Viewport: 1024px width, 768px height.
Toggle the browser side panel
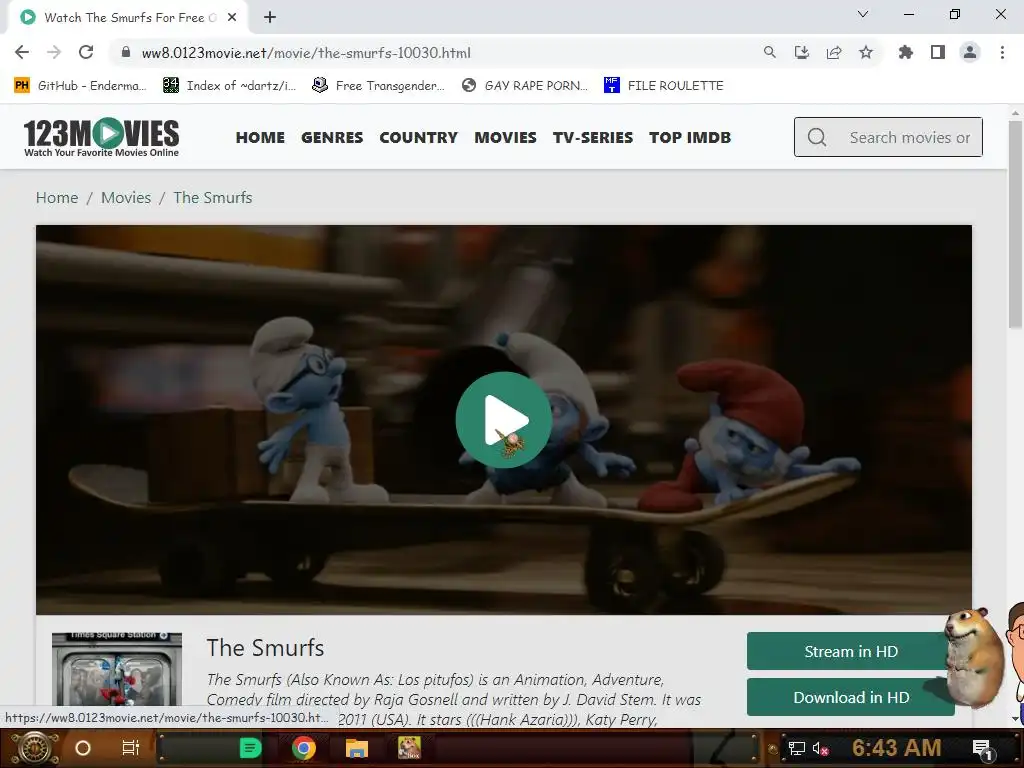(938, 52)
